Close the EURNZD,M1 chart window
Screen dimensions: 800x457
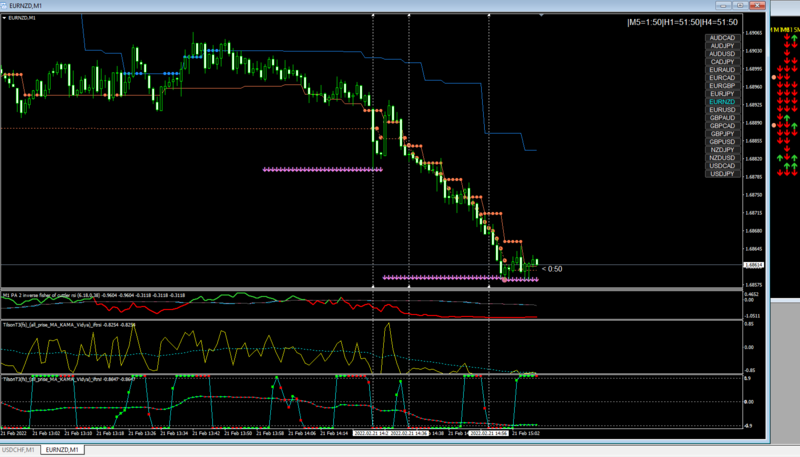click(x=757, y=6)
